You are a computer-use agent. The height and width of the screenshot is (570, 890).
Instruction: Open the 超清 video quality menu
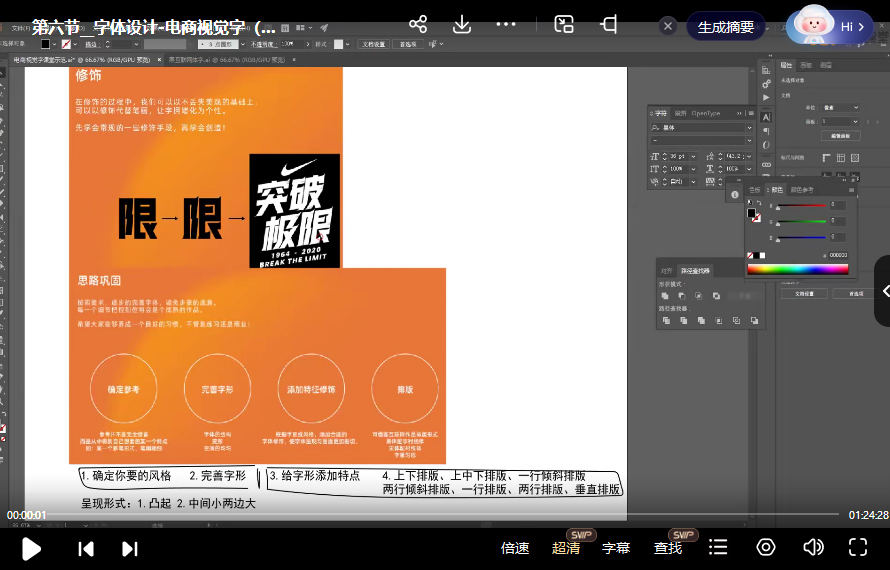566,548
